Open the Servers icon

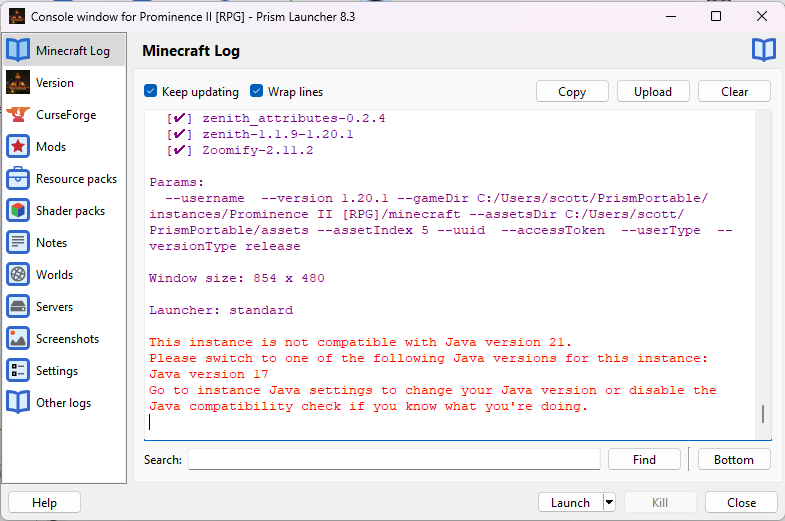tap(18, 307)
